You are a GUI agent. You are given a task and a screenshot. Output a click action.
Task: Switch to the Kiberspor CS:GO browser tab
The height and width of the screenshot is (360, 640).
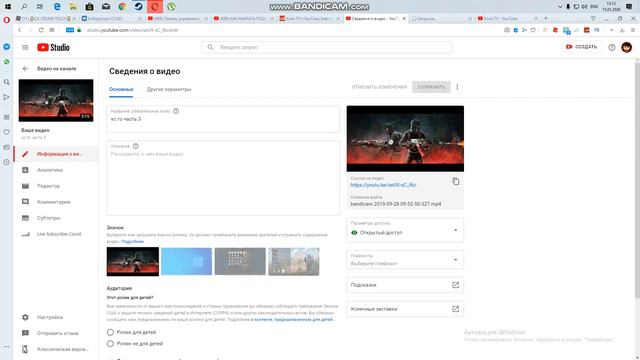pos(111,19)
